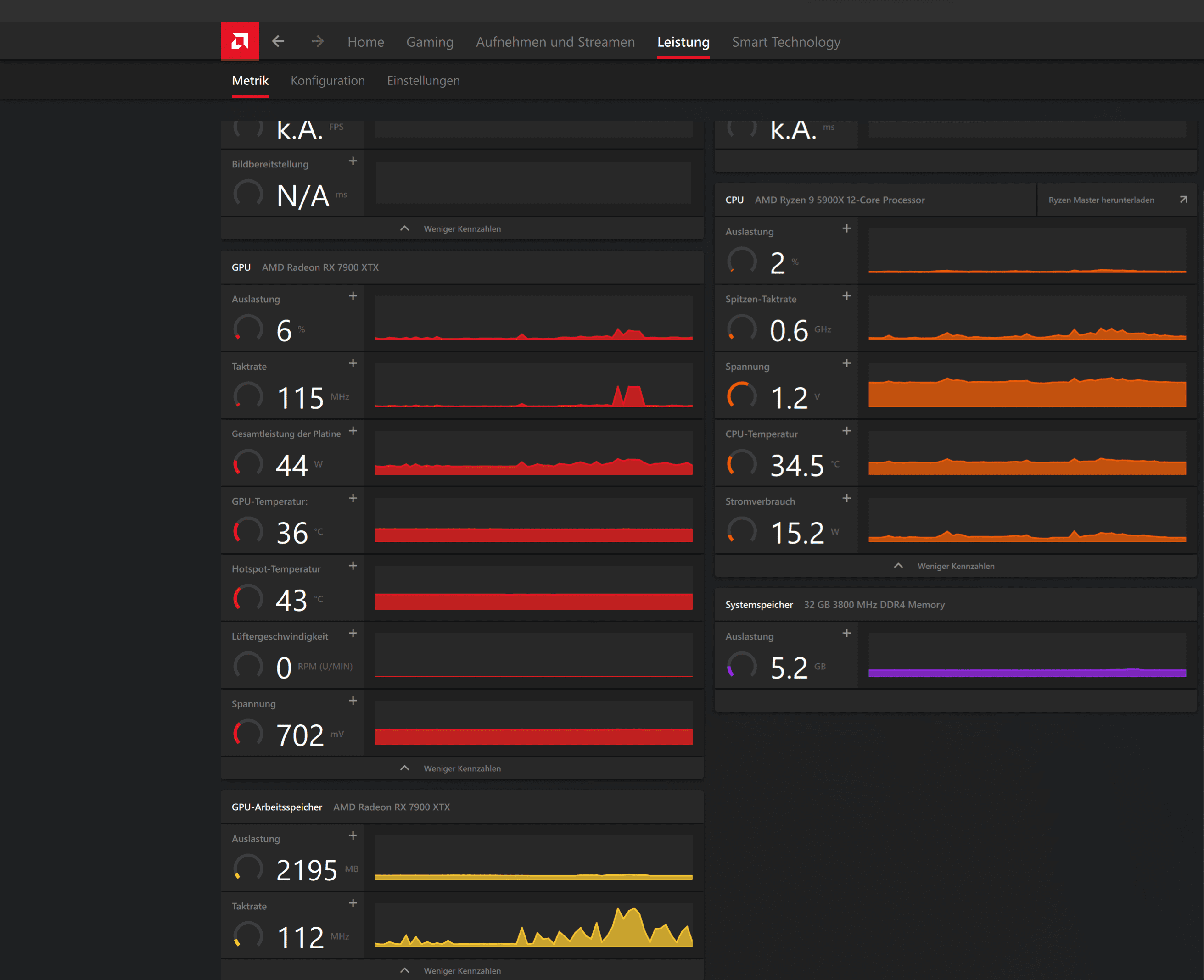
Task: Click plus icon for Spitzen-Taktrate
Action: (x=846, y=296)
